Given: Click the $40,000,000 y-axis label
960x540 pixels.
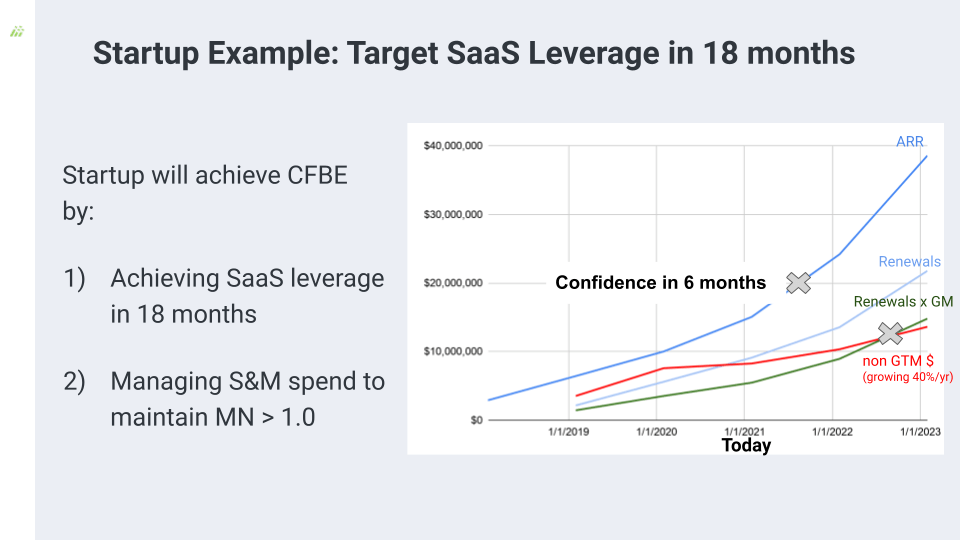Looking at the screenshot, I should (453, 146).
